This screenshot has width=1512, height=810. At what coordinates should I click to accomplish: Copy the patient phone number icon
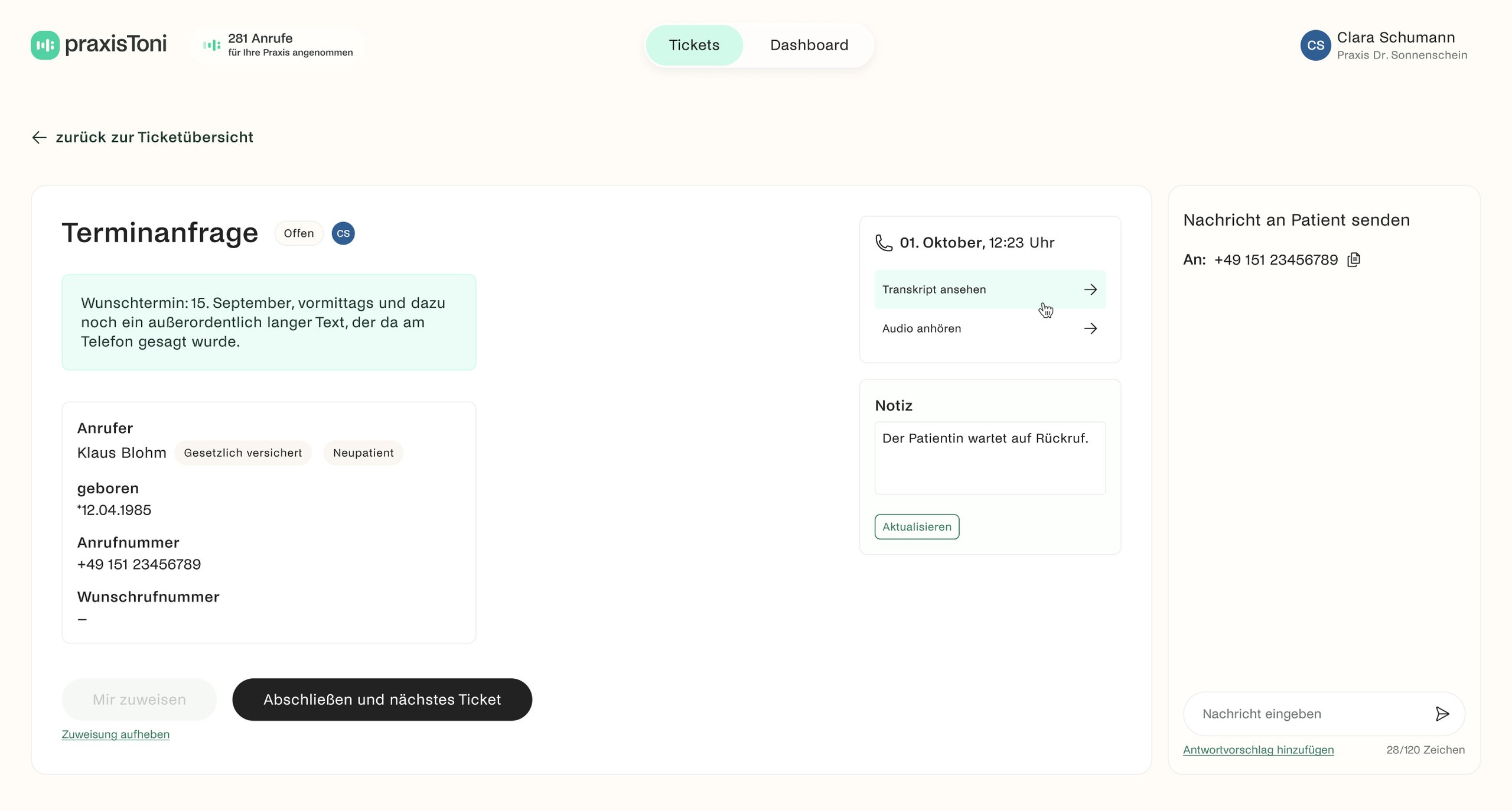click(1354, 259)
